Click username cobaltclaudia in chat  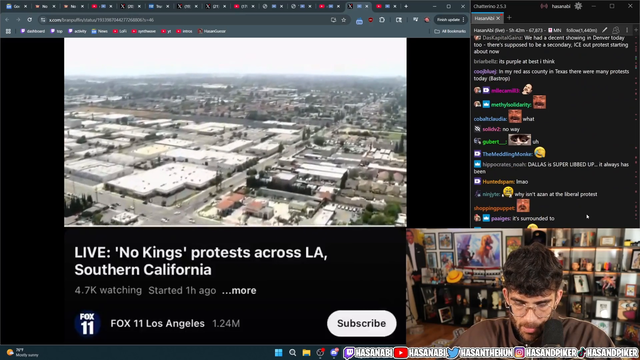pos(490,119)
